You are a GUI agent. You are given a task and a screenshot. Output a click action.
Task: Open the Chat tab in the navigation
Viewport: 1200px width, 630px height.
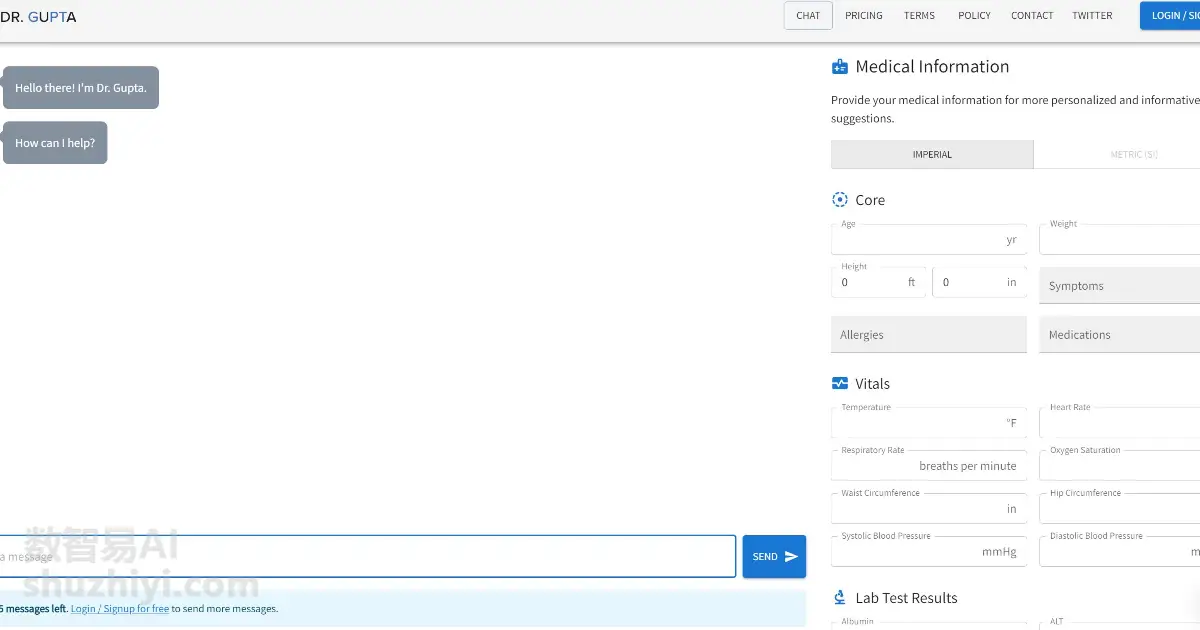(x=808, y=16)
